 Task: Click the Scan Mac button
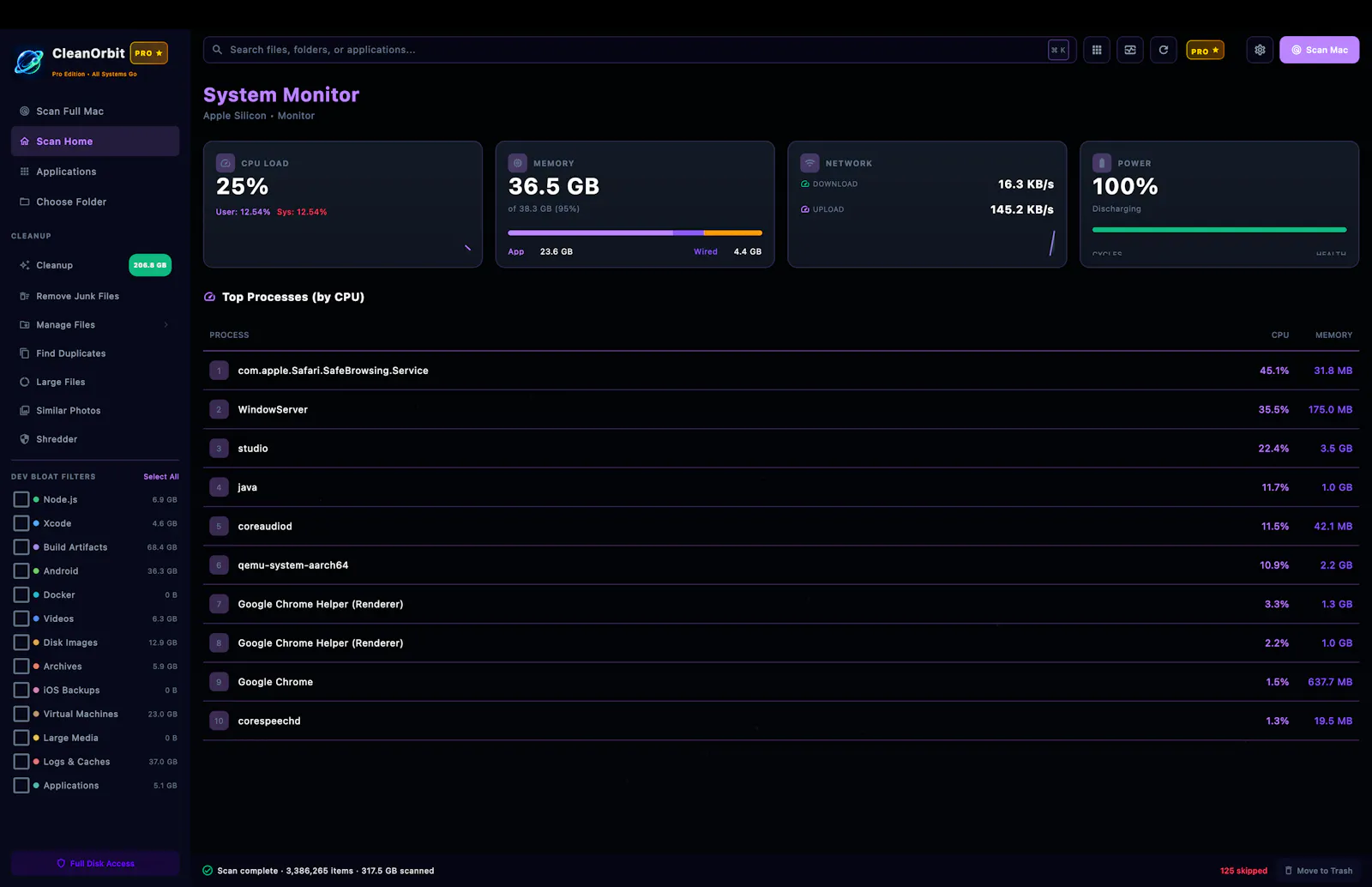[x=1319, y=50]
